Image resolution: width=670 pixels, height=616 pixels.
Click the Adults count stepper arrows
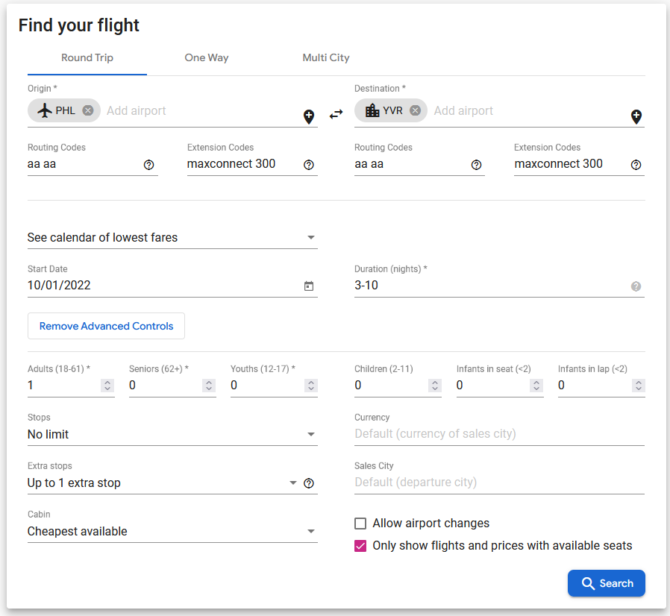point(108,385)
